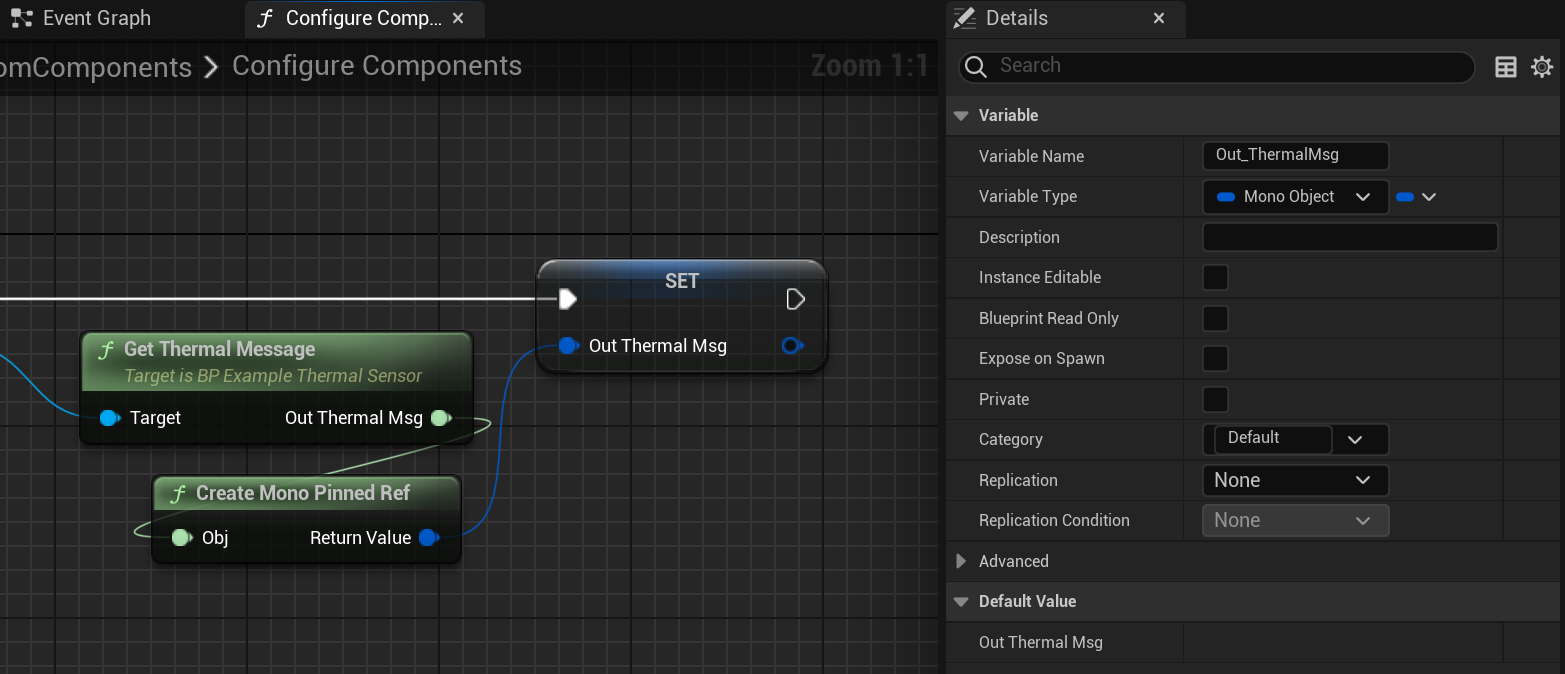Click the SET node execution input pin
The height and width of the screenshot is (674, 1565).
click(567, 299)
